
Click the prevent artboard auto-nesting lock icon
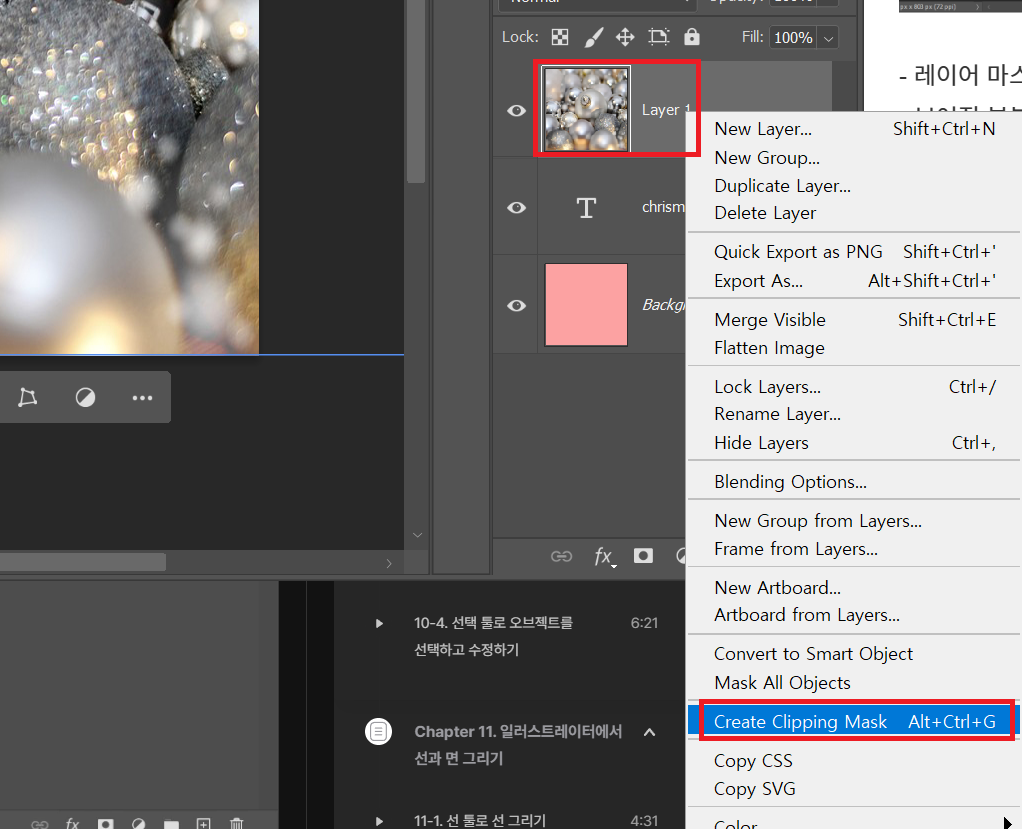coord(658,37)
